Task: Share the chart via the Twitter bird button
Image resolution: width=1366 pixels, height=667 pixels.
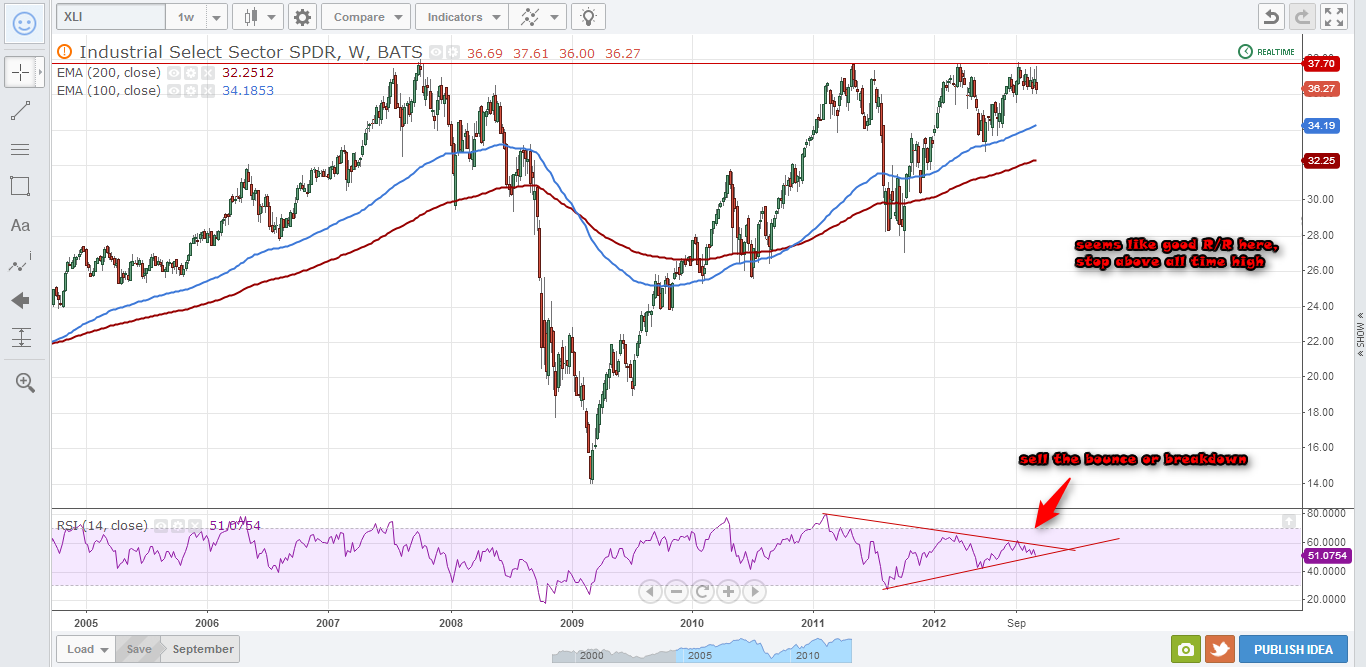Action: 1220,649
